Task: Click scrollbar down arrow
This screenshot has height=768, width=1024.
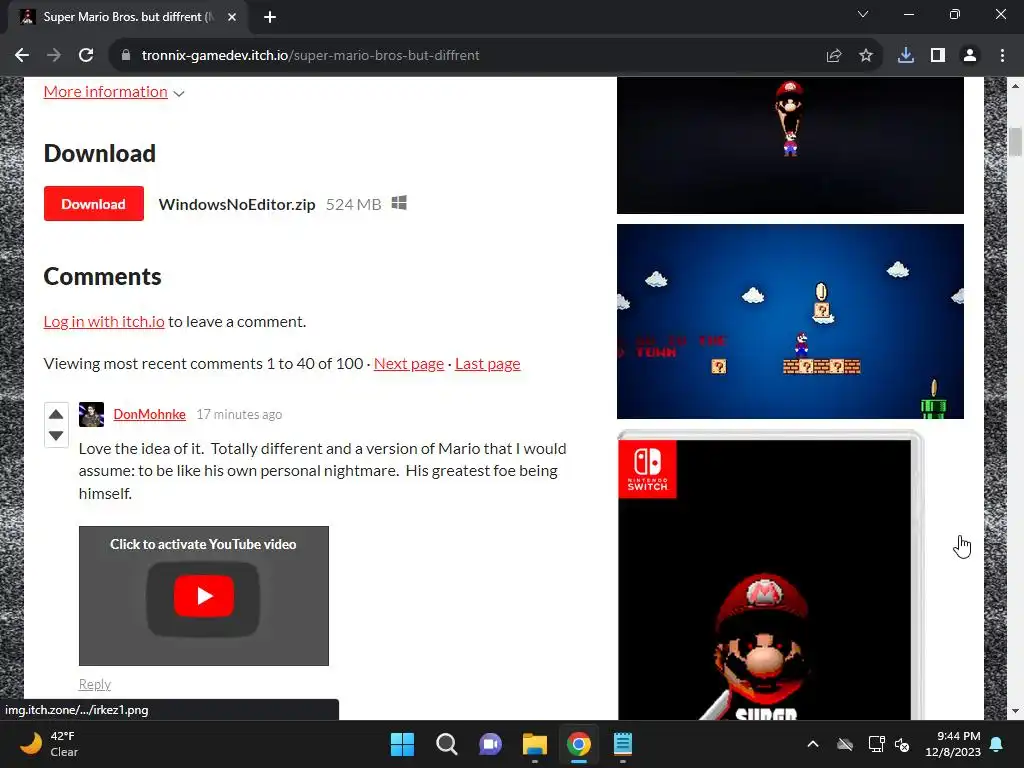Action: click(x=1015, y=711)
